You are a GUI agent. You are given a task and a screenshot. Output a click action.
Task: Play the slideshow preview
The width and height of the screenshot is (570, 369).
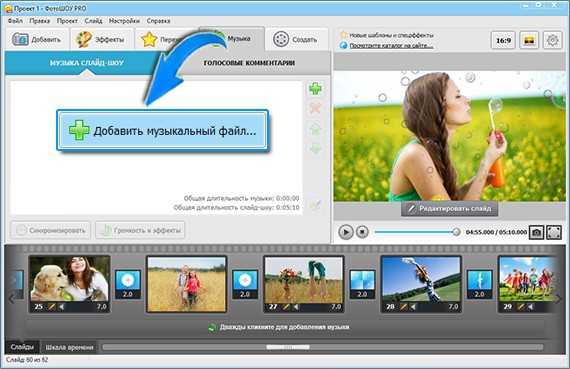pyautogui.click(x=346, y=232)
